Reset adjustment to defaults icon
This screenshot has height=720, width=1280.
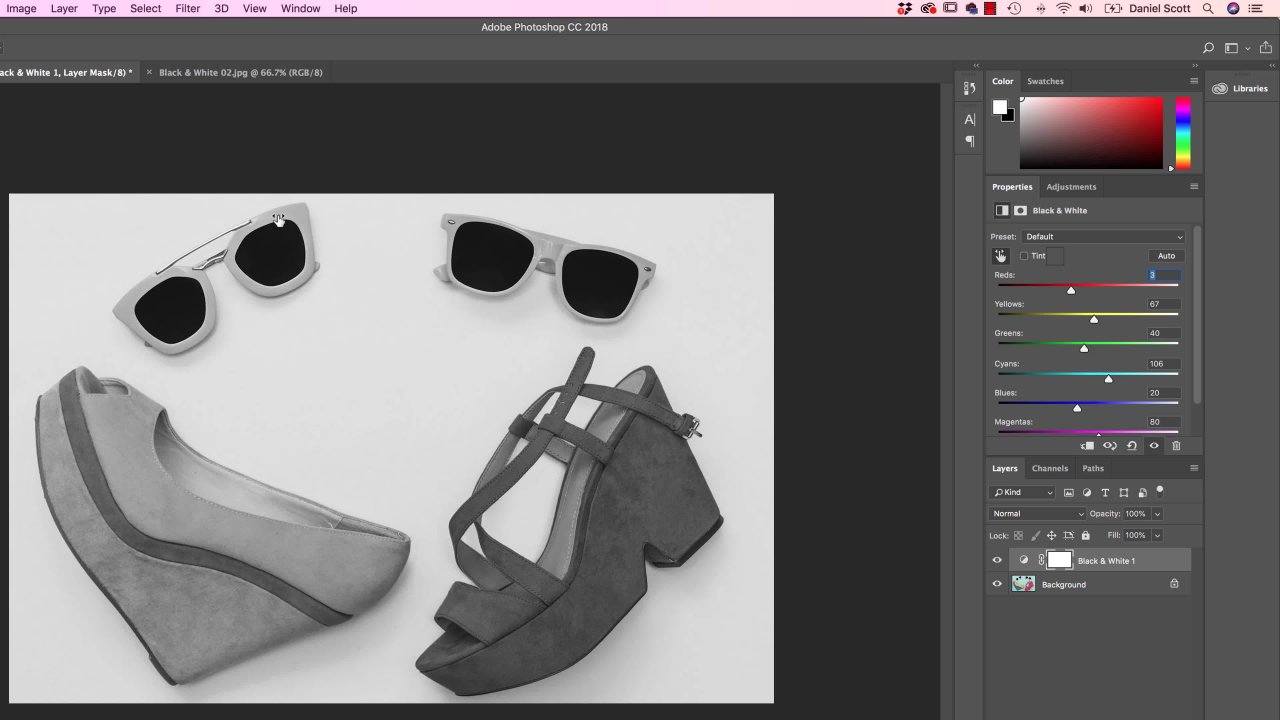(x=1132, y=446)
